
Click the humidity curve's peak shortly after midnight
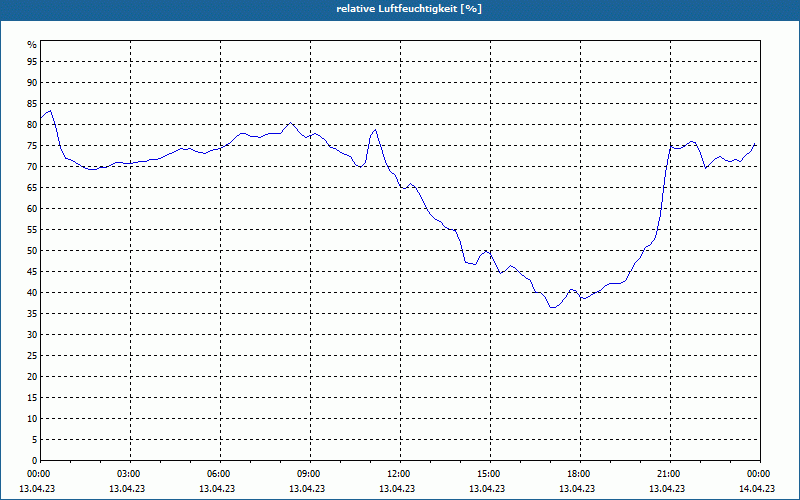(x=50, y=111)
